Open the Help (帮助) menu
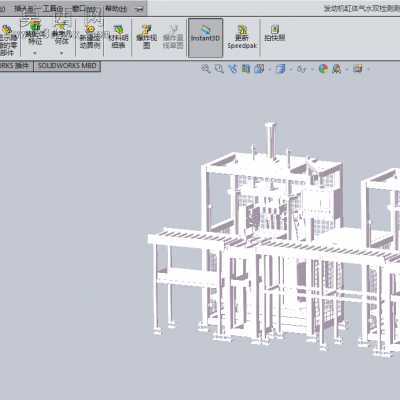This screenshot has width=400, height=400. [x=116, y=9]
